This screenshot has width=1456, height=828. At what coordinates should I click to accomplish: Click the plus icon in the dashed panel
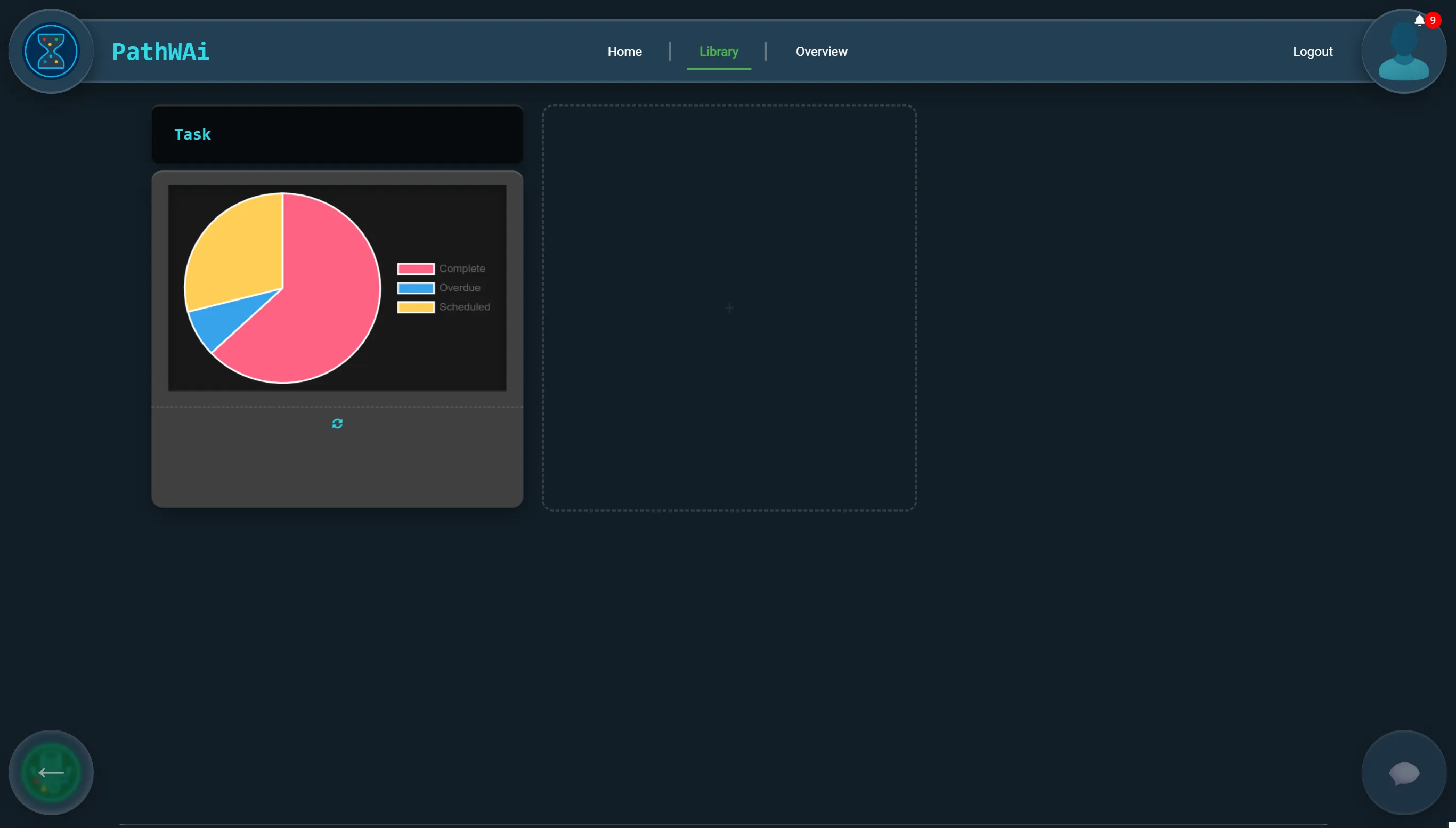(729, 308)
